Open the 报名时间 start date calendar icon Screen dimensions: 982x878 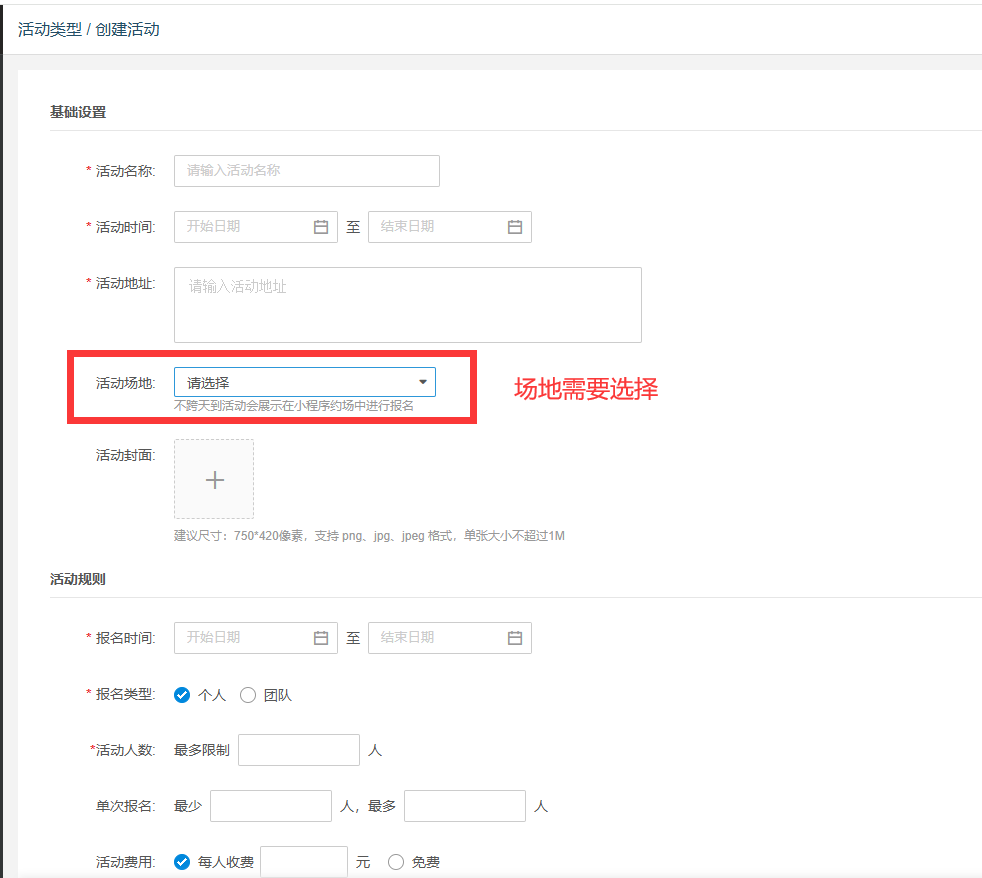pyautogui.click(x=322, y=637)
